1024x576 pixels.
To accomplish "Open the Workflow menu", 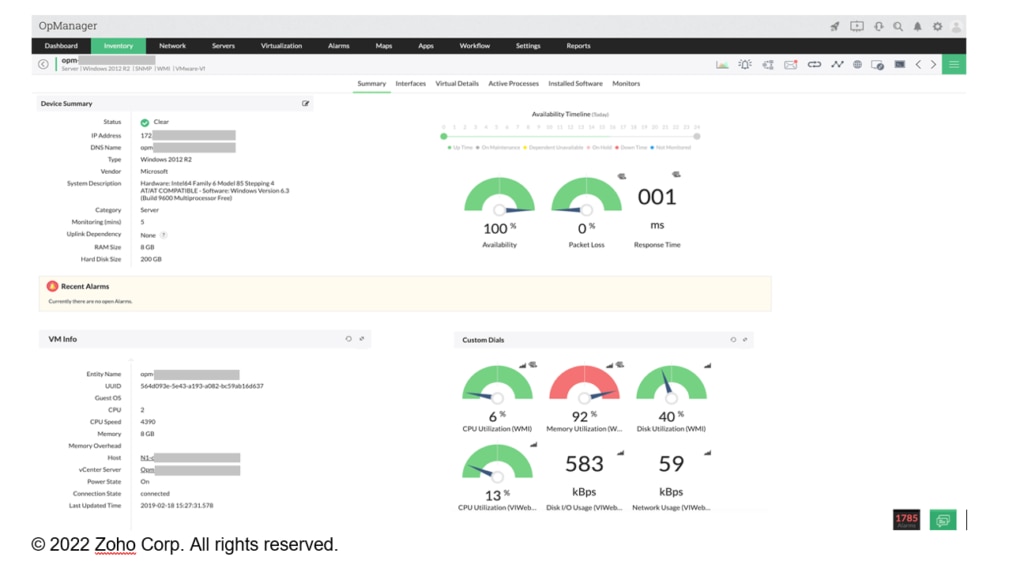I will pyautogui.click(x=475, y=46).
